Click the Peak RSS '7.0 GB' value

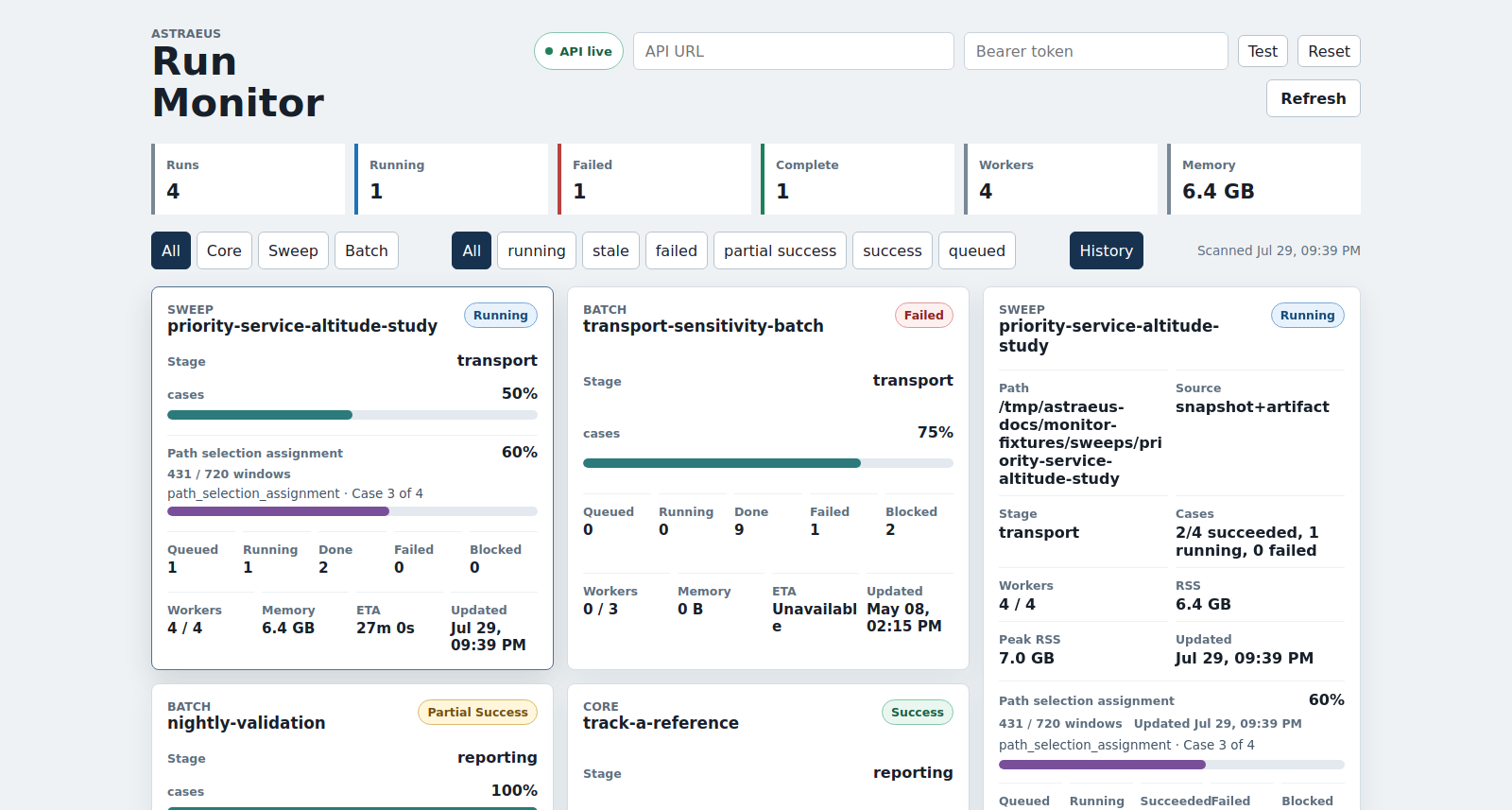[x=1026, y=658]
